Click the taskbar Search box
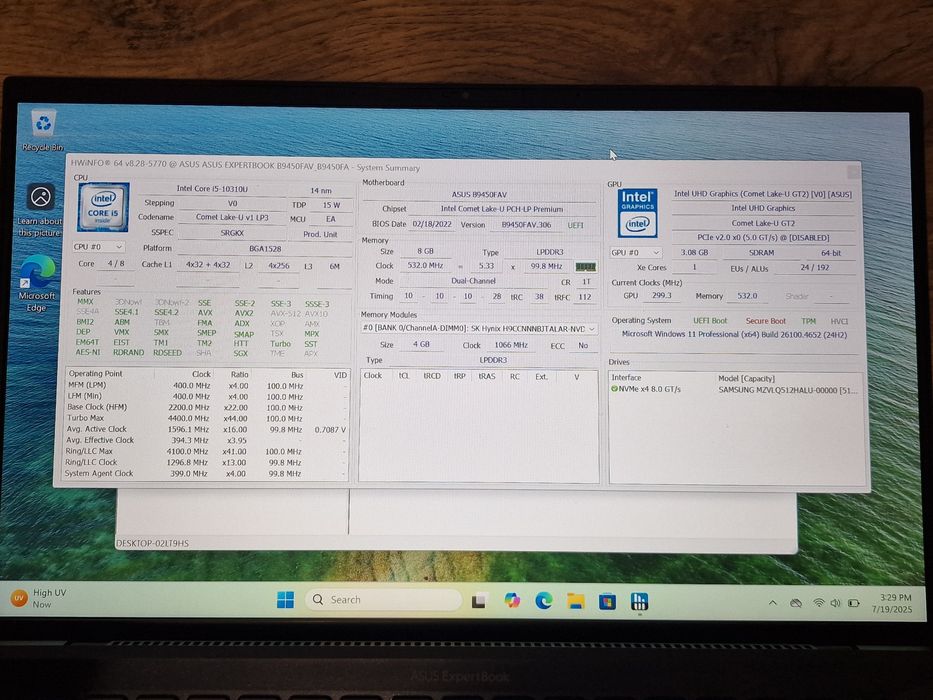The height and width of the screenshot is (700, 933). coord(384,599)
